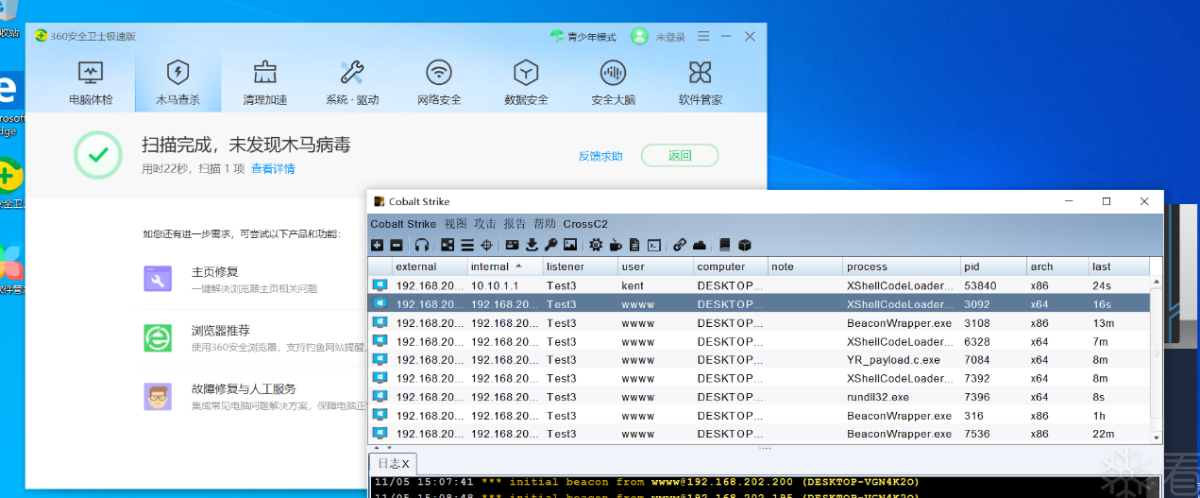Open screenshots picture icon
This screenshot has height=498, width=1200.
[x=570, y=245]
